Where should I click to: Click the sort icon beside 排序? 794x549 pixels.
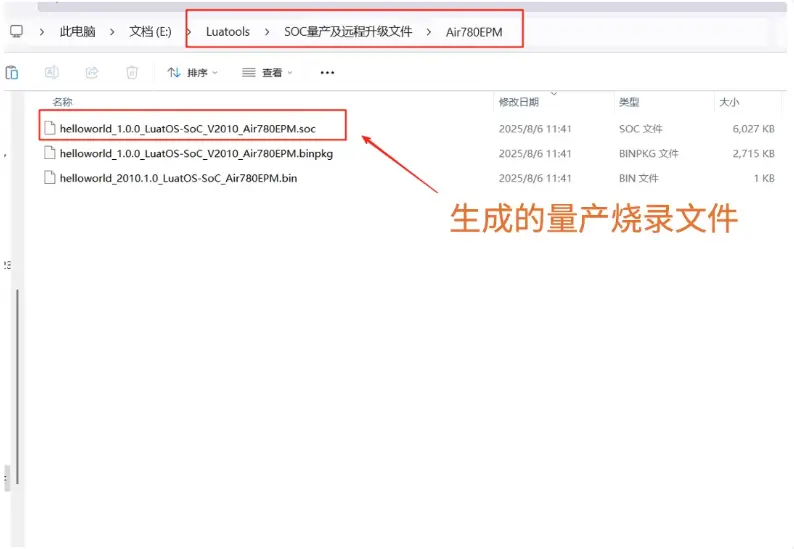pos(174,72)
